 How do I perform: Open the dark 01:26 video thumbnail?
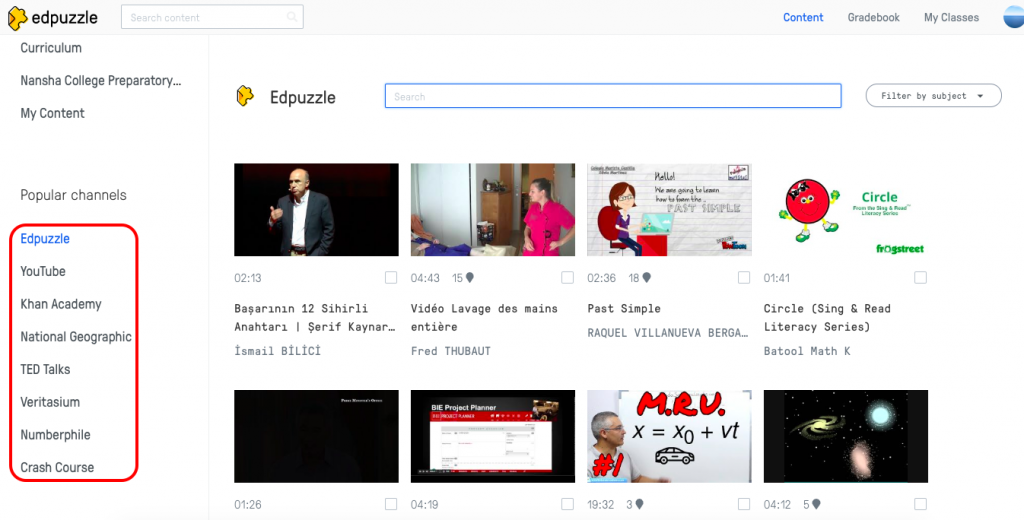(316, 436)
